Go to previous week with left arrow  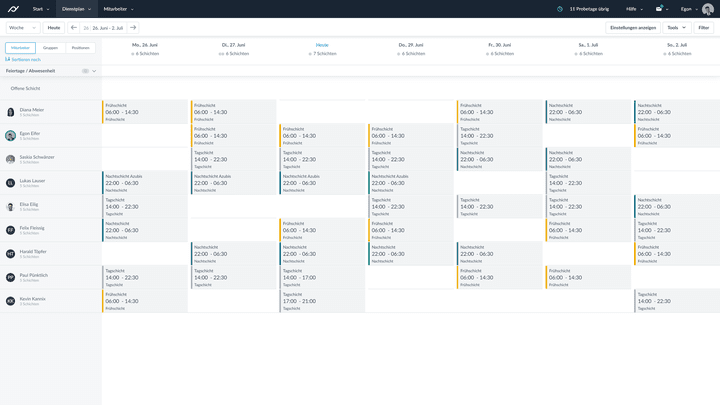click(x=74, y=28)
